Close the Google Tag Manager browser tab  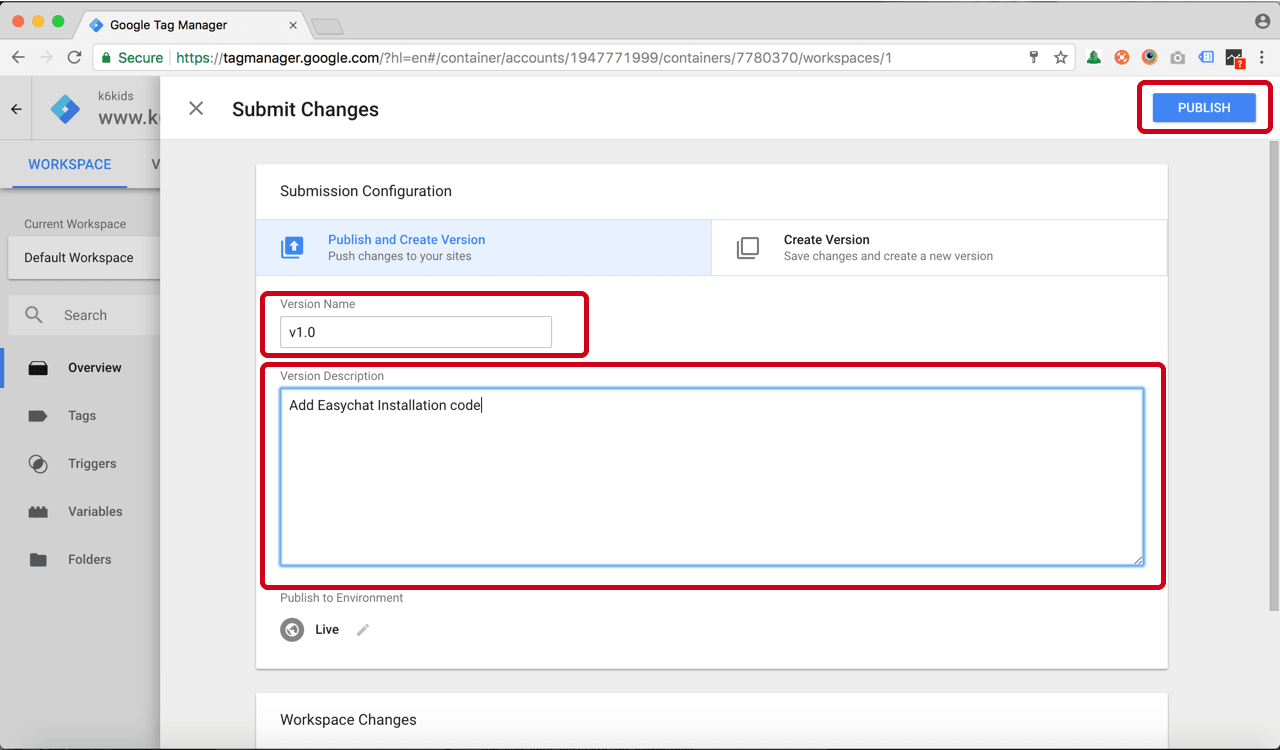[x=292, y=25]
